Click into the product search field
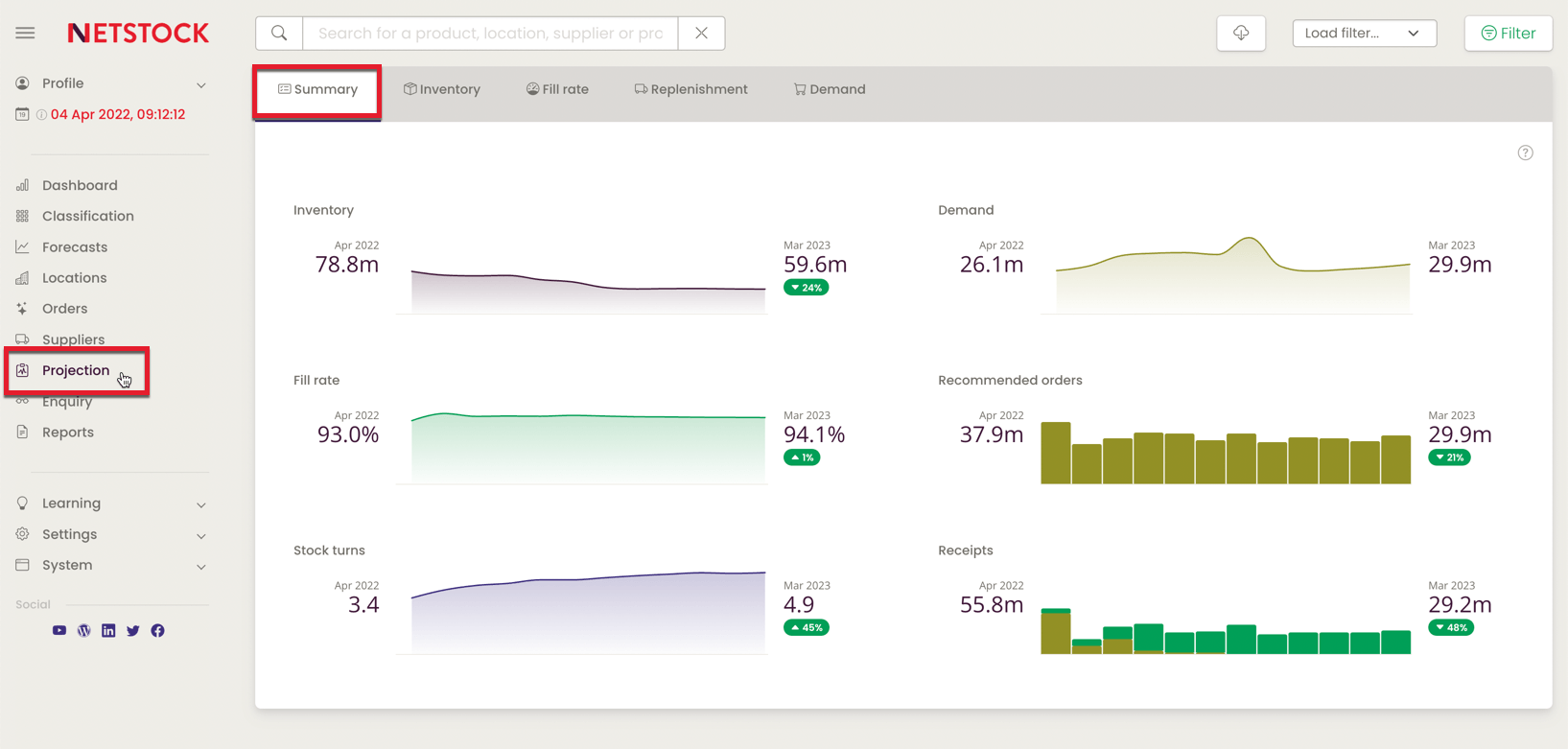 tap(490, 33)
